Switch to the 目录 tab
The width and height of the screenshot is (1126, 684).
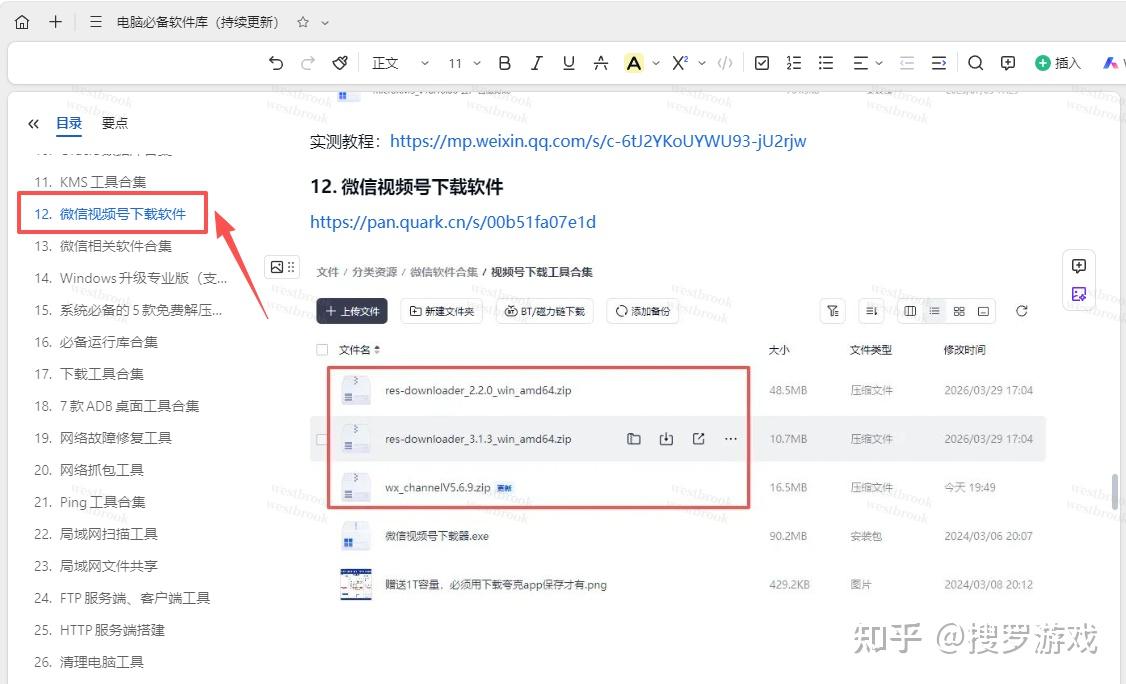coord(69,123)
